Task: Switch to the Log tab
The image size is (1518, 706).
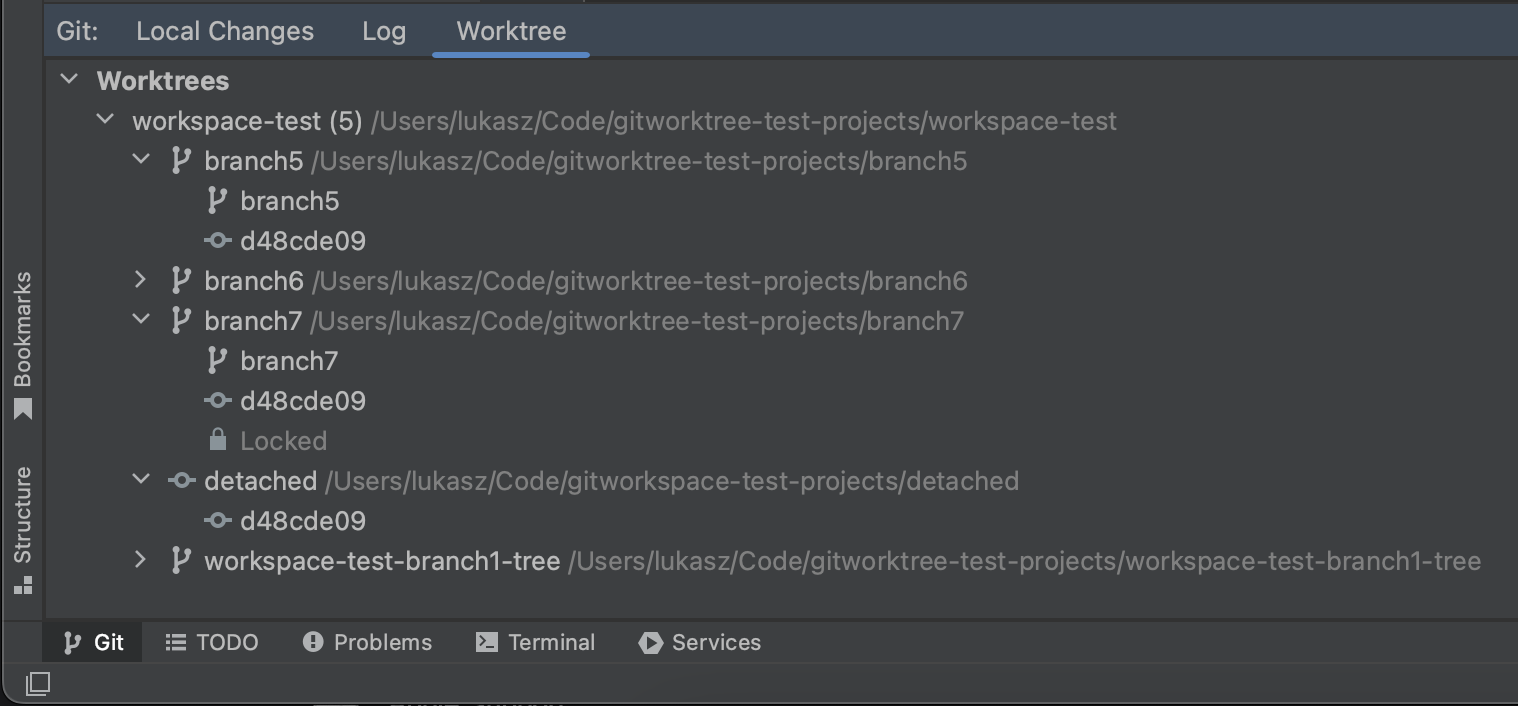Action: click(384, 31)
